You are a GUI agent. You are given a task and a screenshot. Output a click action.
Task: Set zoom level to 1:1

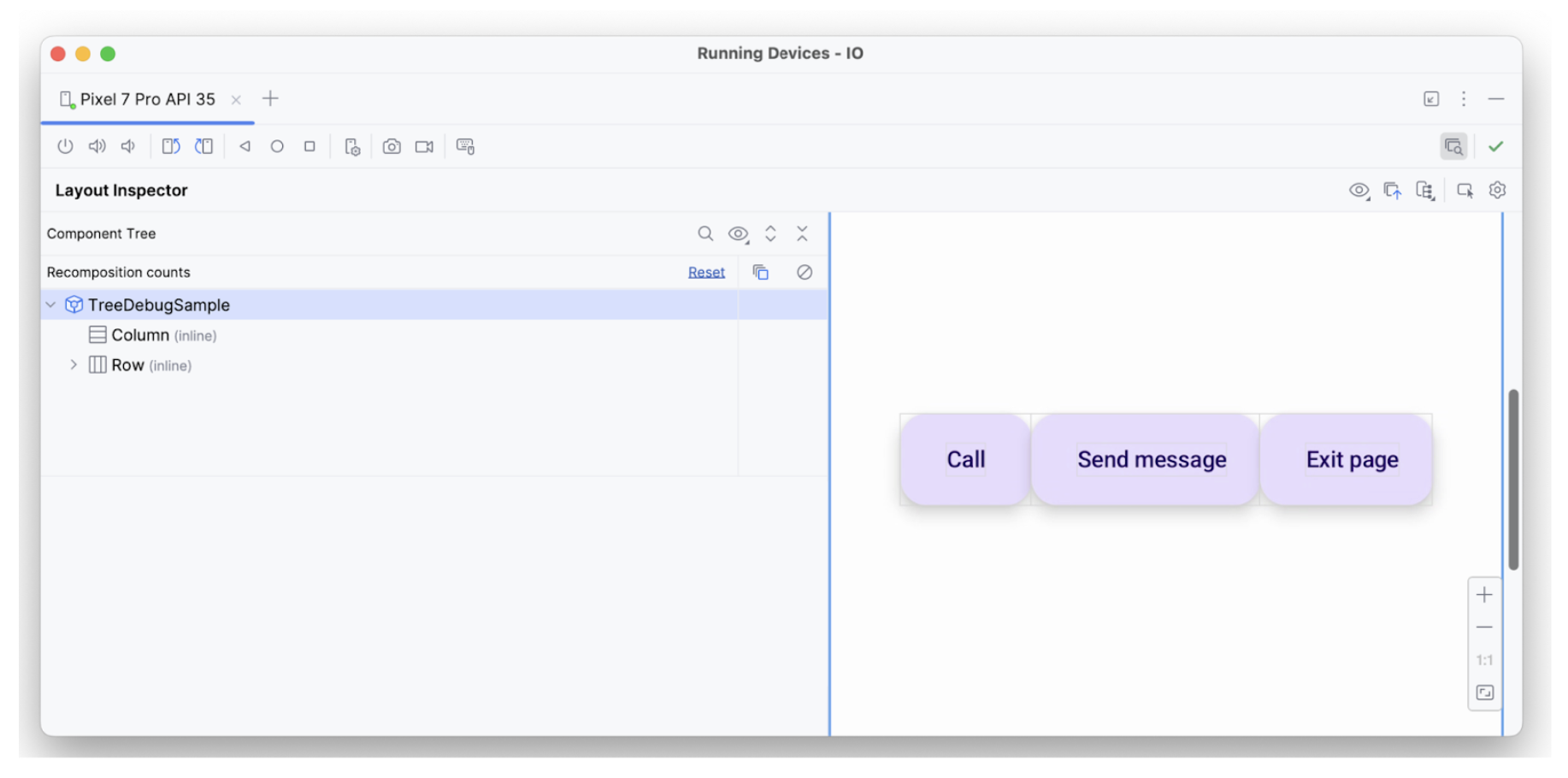(x=1485, y=660)
